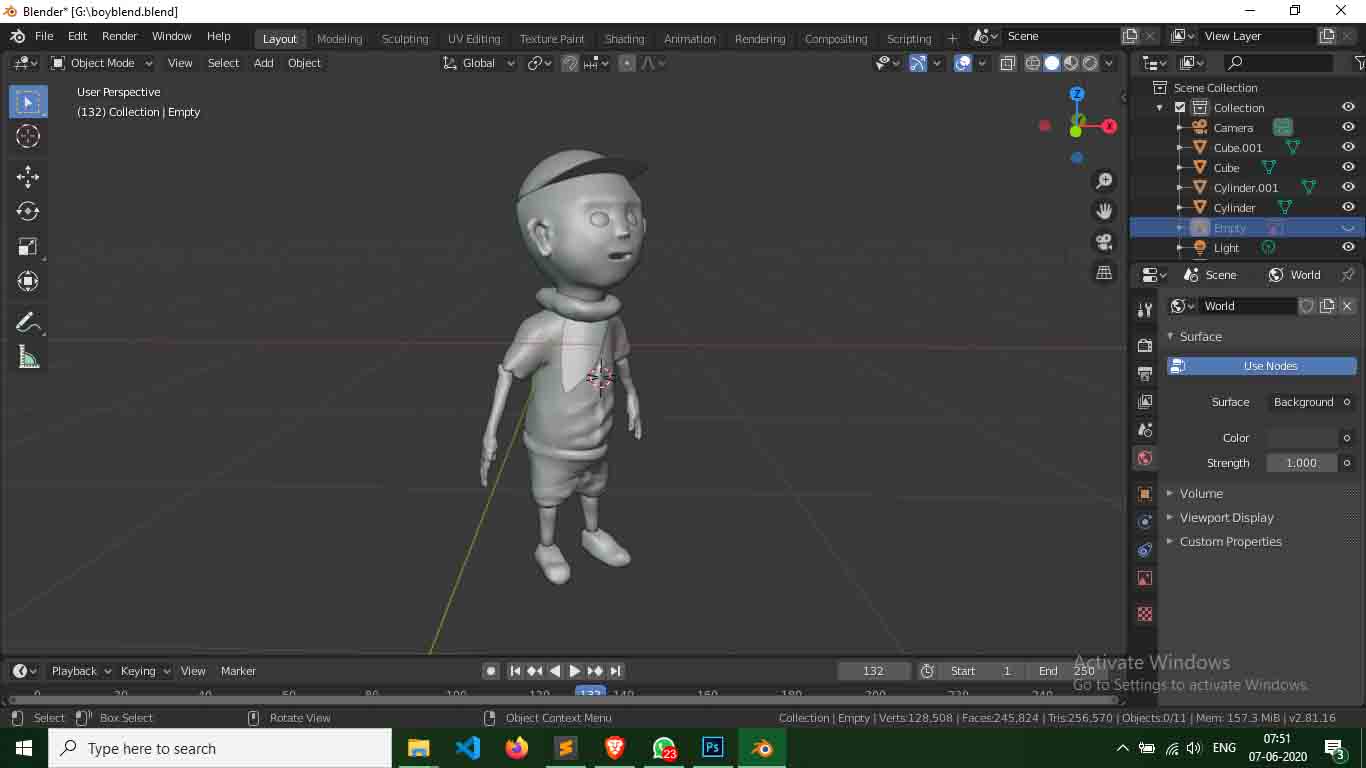Open the Render menu

(119, 36)
